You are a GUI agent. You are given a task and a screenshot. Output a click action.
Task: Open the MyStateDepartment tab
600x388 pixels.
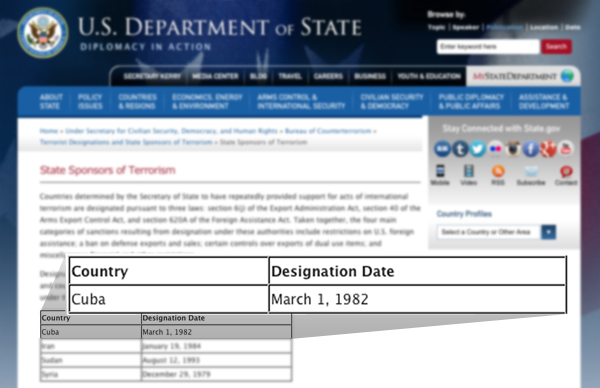pyautogui.click(x=523, y=76)
